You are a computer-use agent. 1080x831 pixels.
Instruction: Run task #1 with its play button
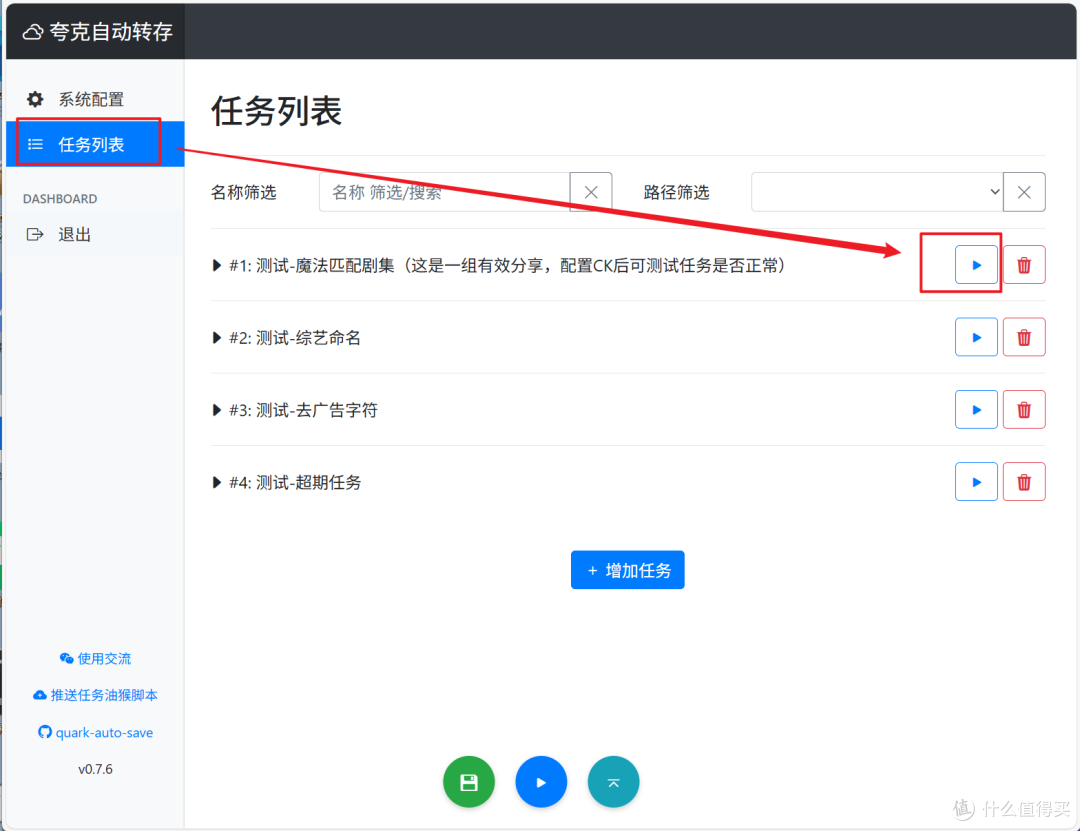pos(976,265)
